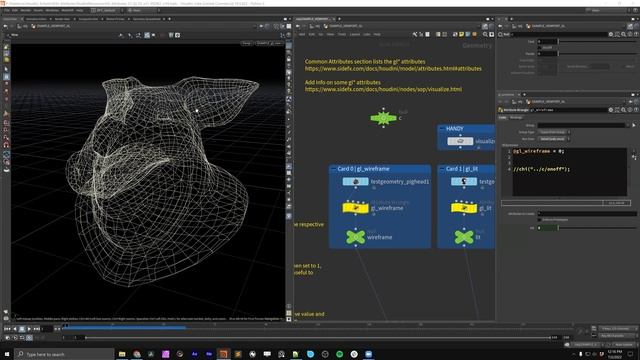
Task: Open the network editor Layout menu
Action: (x=355, y=34)
